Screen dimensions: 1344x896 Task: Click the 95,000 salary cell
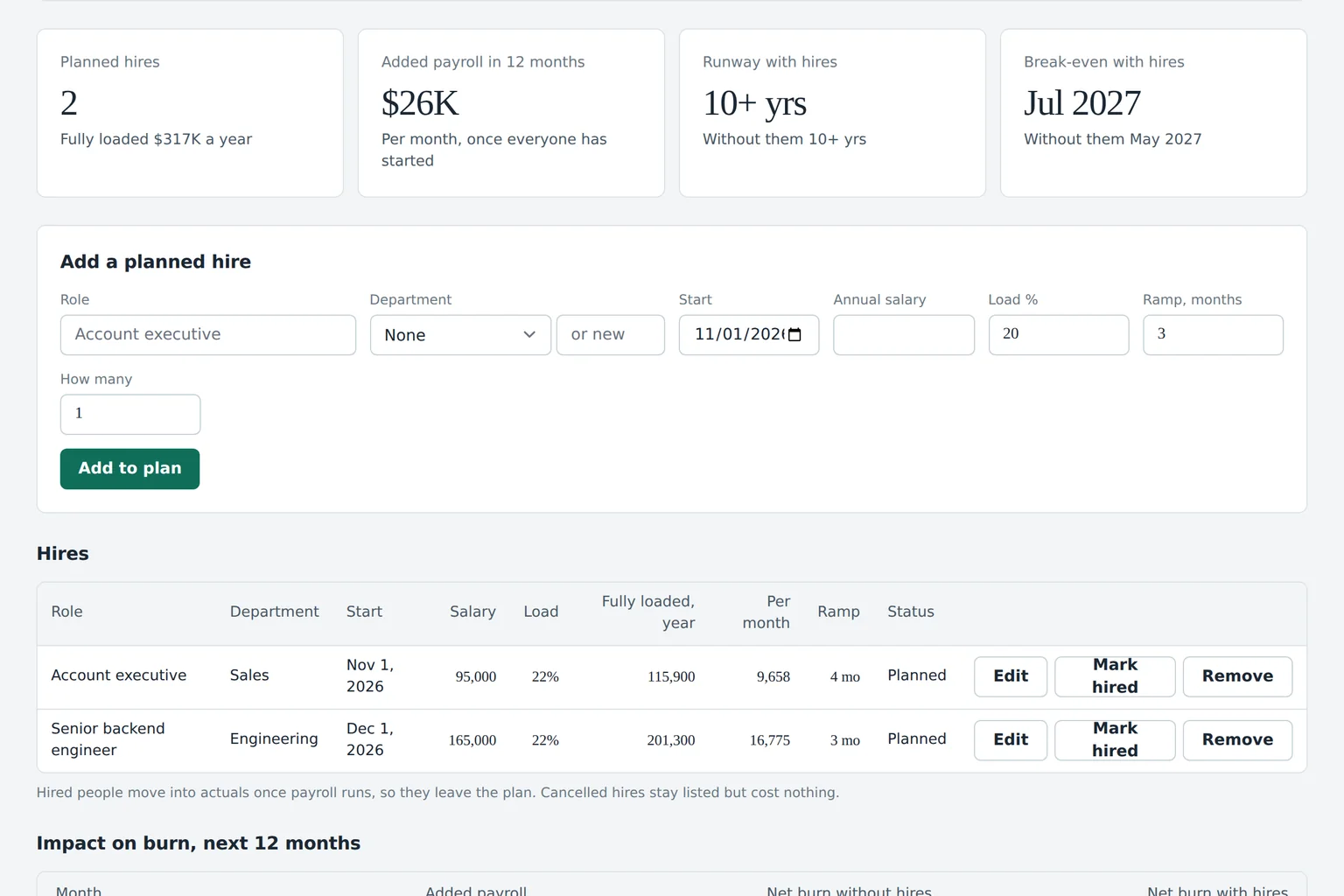[x=476, y=676]
